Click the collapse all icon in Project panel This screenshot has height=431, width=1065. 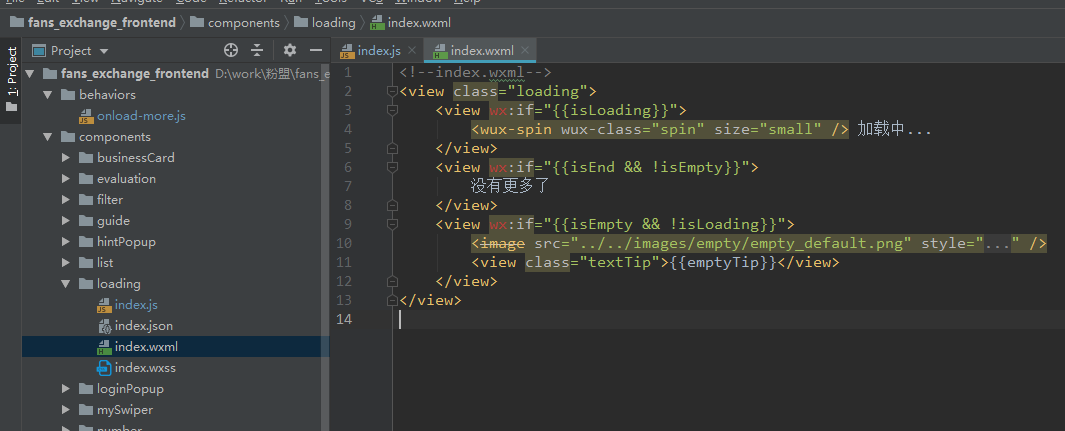[257, 50]
